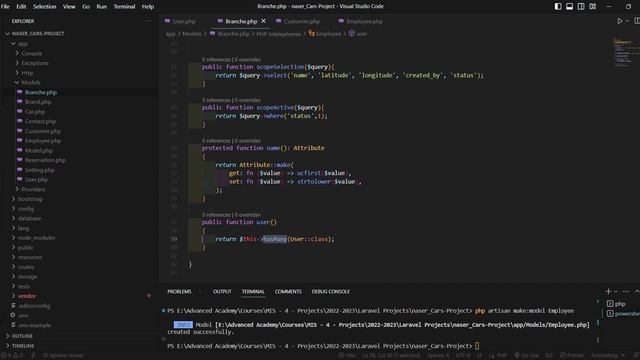Open Car.php in the explorer

coord(35,112)
